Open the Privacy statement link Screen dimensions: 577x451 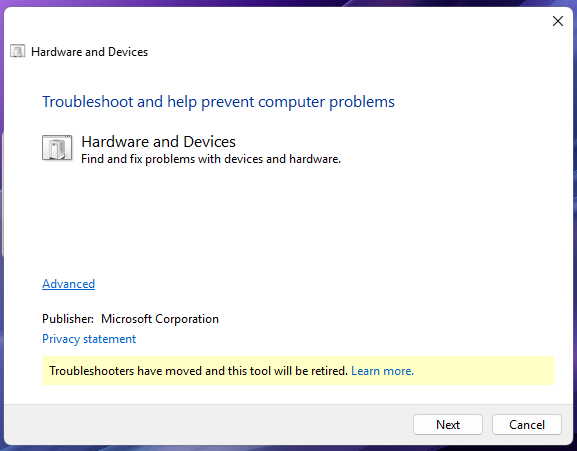(89, 339)
